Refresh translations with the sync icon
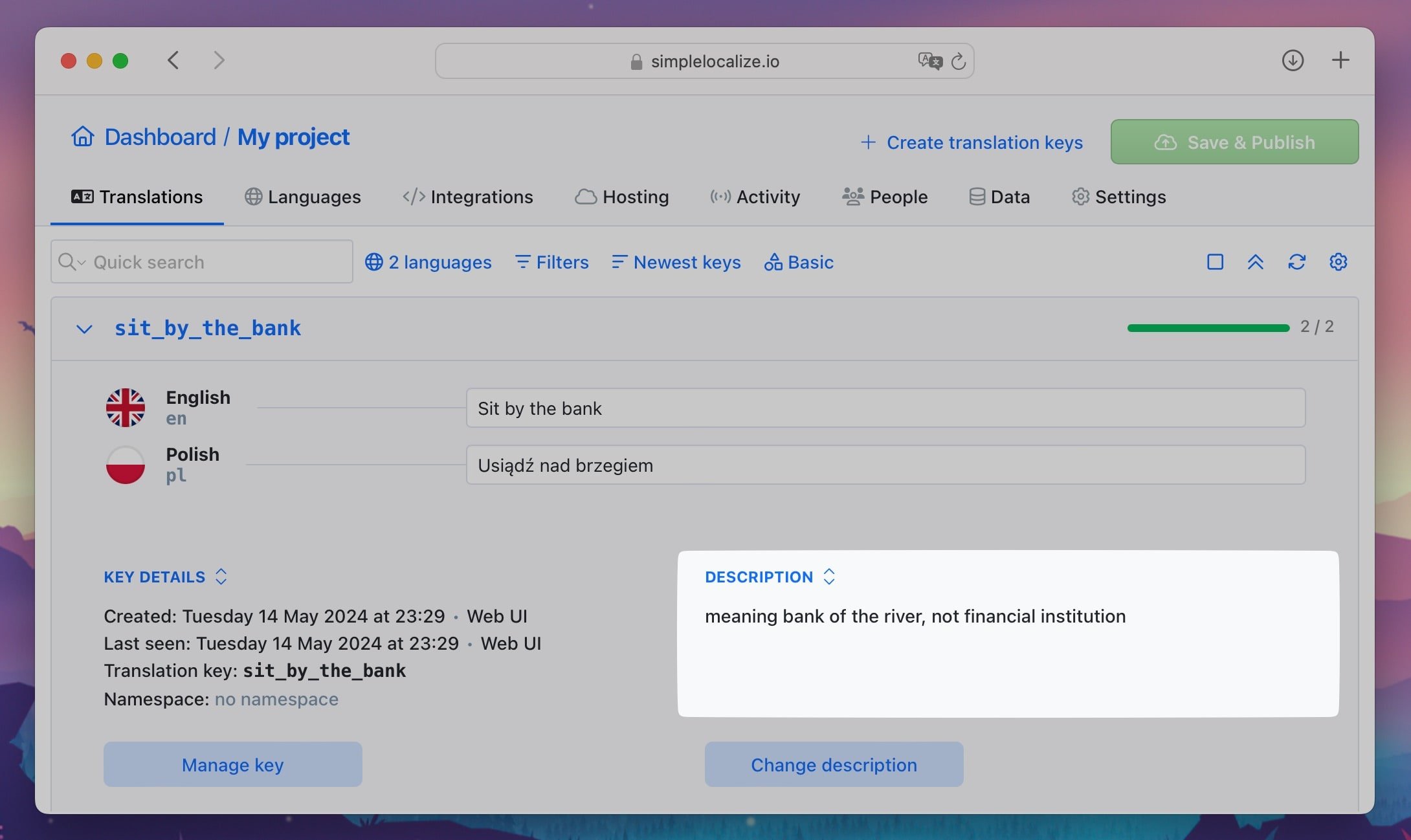This screenshot has width=1411, height=840. pyautogui.click(x=1296, y=261)
